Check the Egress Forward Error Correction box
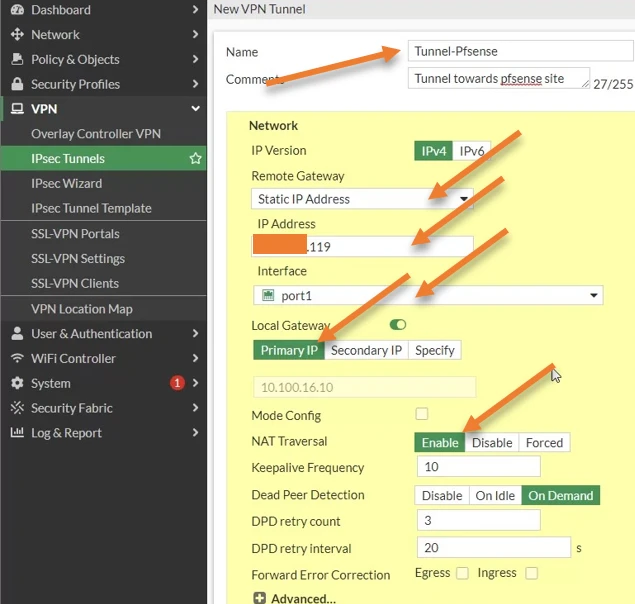635x604 pixels. (462, 573)
